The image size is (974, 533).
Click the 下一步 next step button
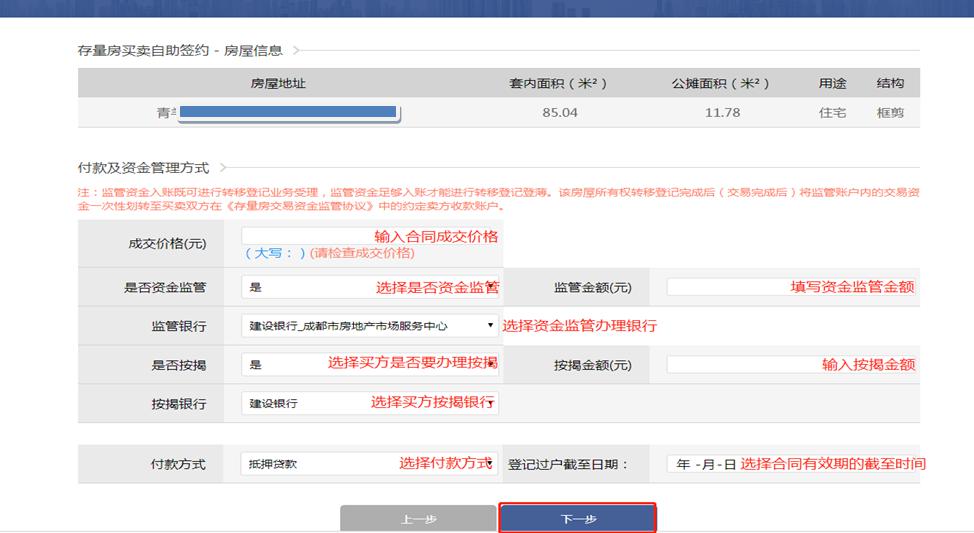(x=577, y=519)
